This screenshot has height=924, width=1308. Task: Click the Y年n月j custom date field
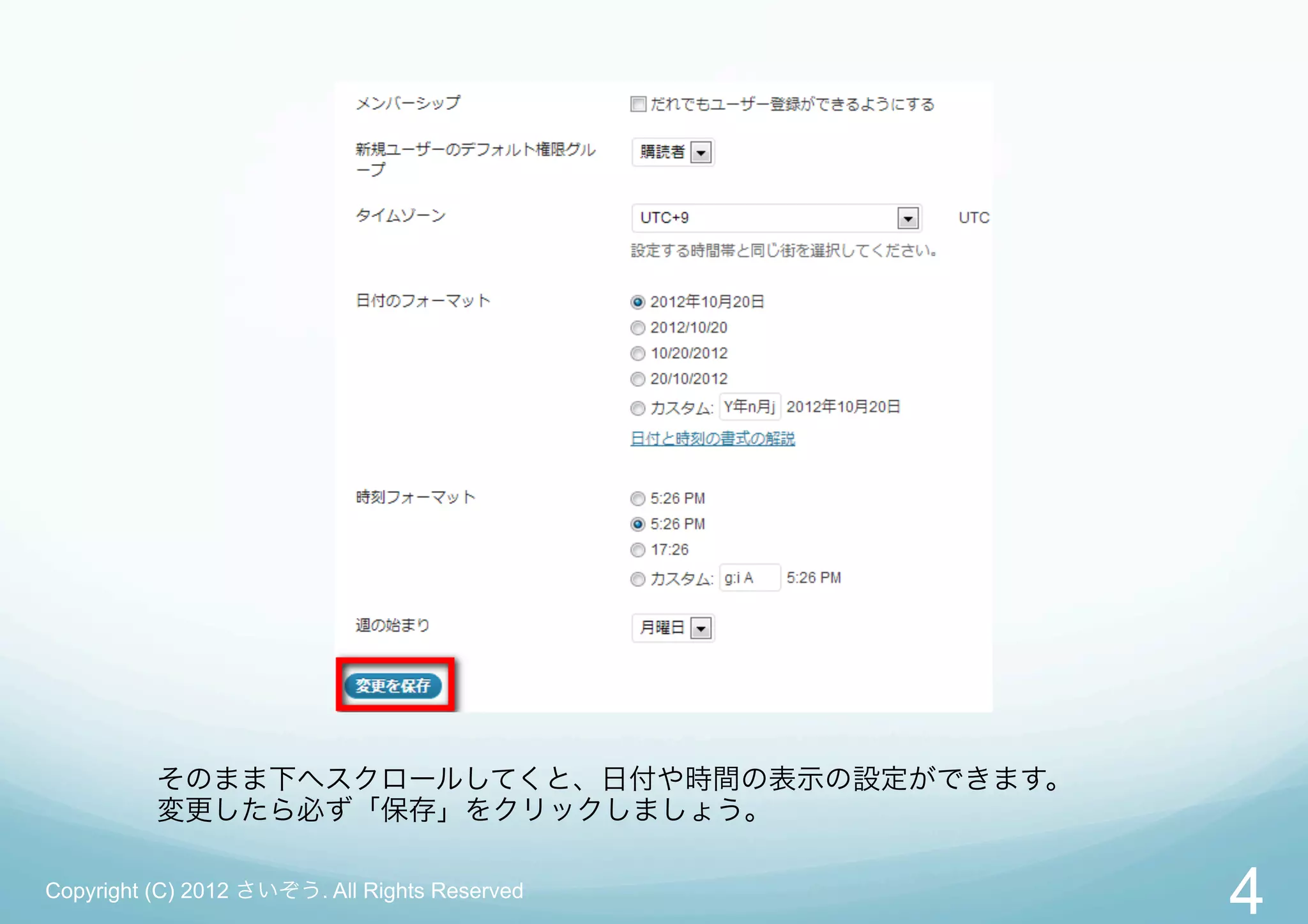click(x=750, y=407)
